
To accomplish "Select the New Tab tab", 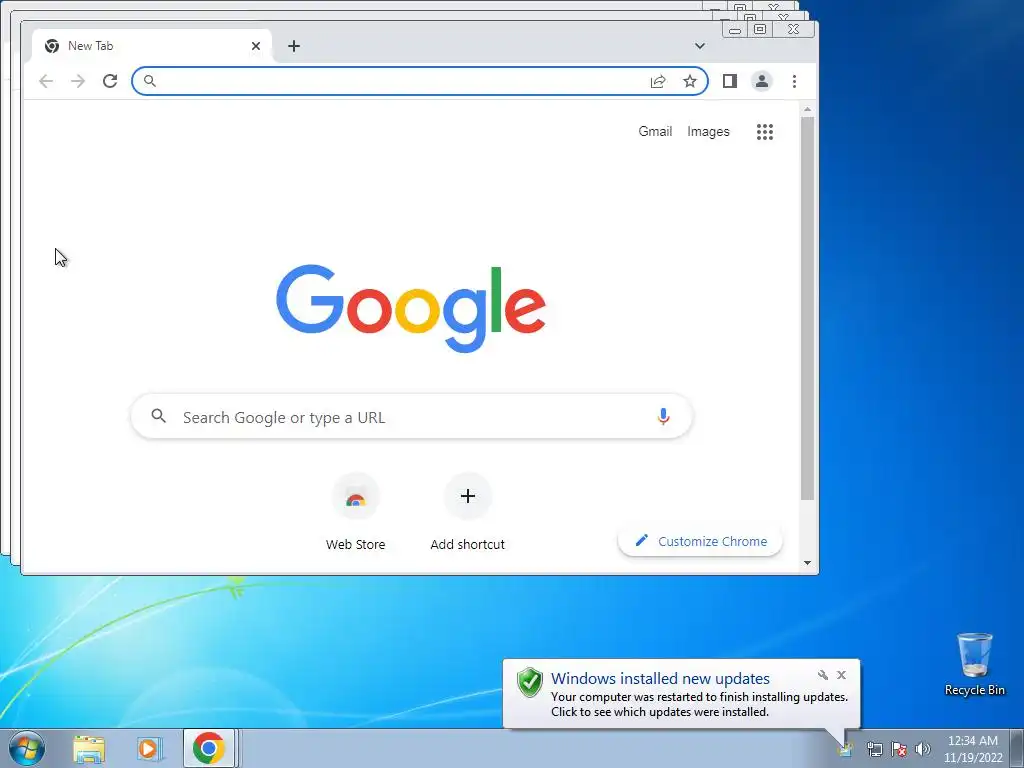I will click(151, 46).
